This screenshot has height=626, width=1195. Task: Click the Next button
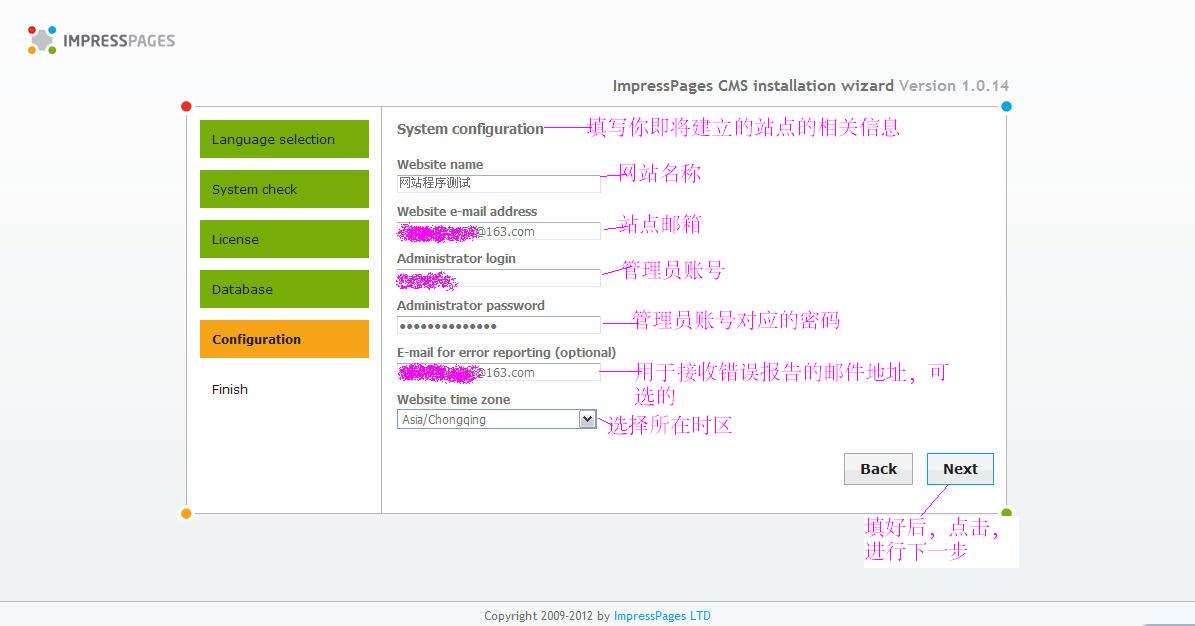click(x=960, y=469)
